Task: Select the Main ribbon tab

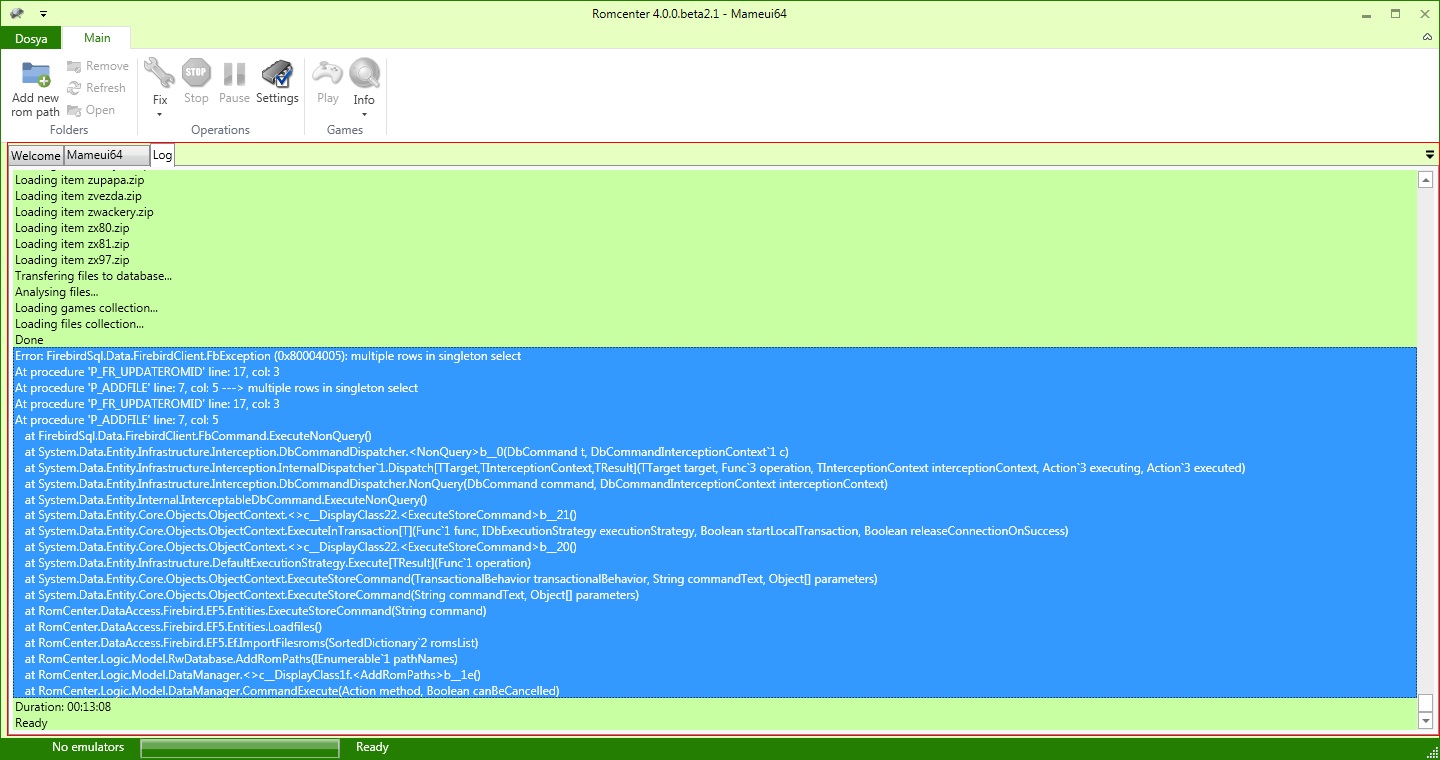Action: 97,38
